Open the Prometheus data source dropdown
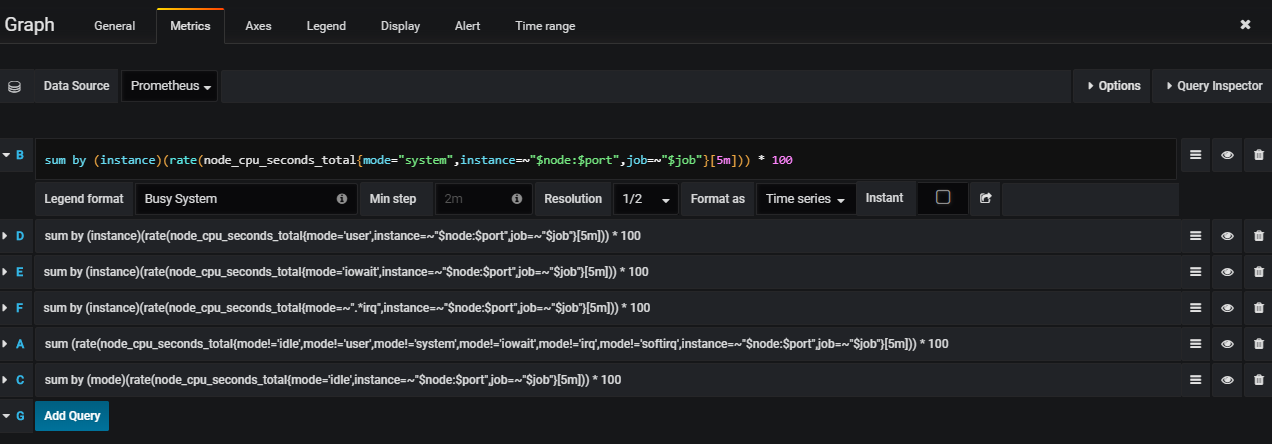The height and width of the screenshot is (444, 1272). click(x=171, y=86)
